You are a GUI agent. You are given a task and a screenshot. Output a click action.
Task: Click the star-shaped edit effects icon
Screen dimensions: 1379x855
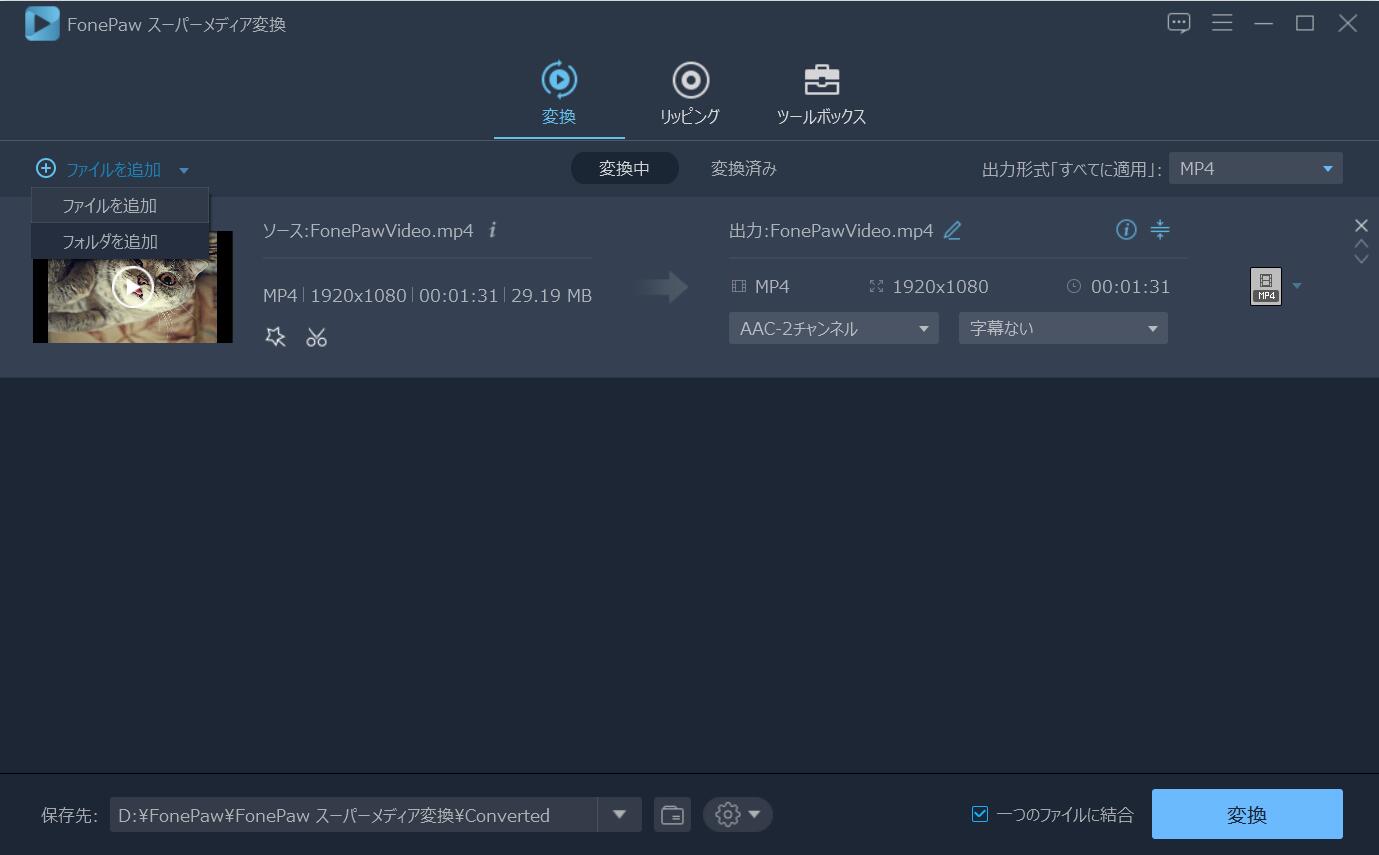click(x=275, y=337)
